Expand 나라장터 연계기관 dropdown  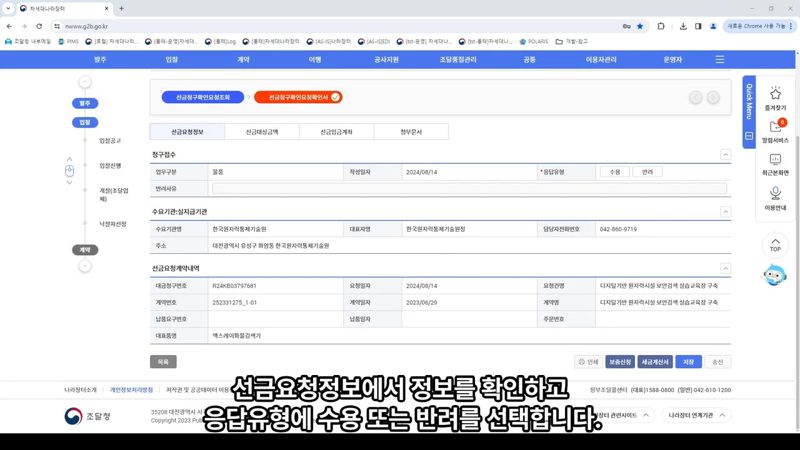point(696,415)
